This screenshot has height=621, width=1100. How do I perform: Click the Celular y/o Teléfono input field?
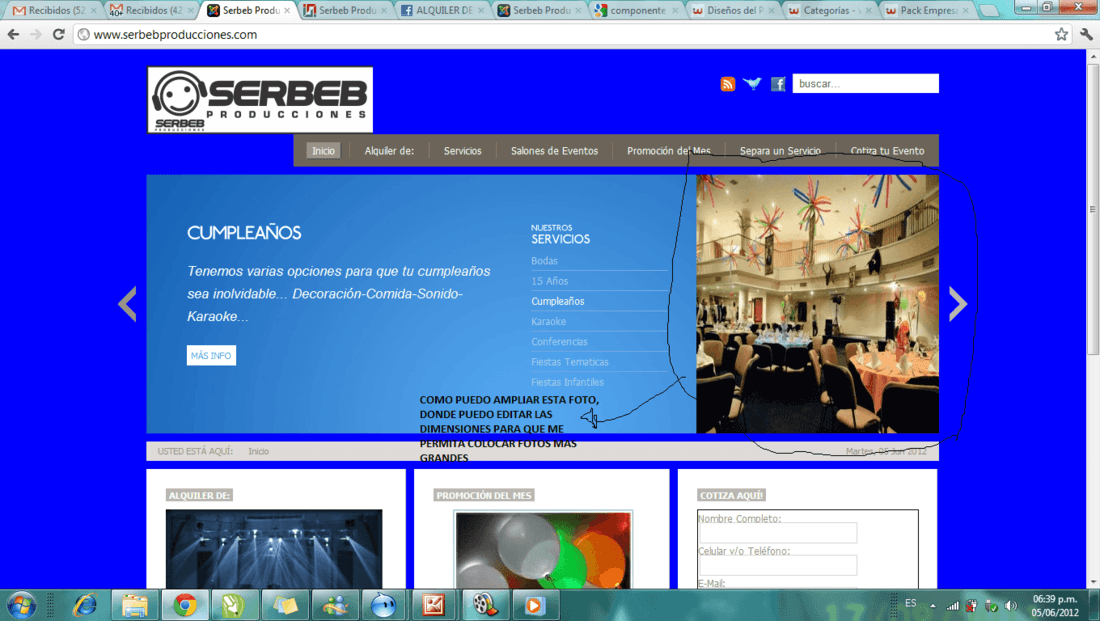(778, 565)
